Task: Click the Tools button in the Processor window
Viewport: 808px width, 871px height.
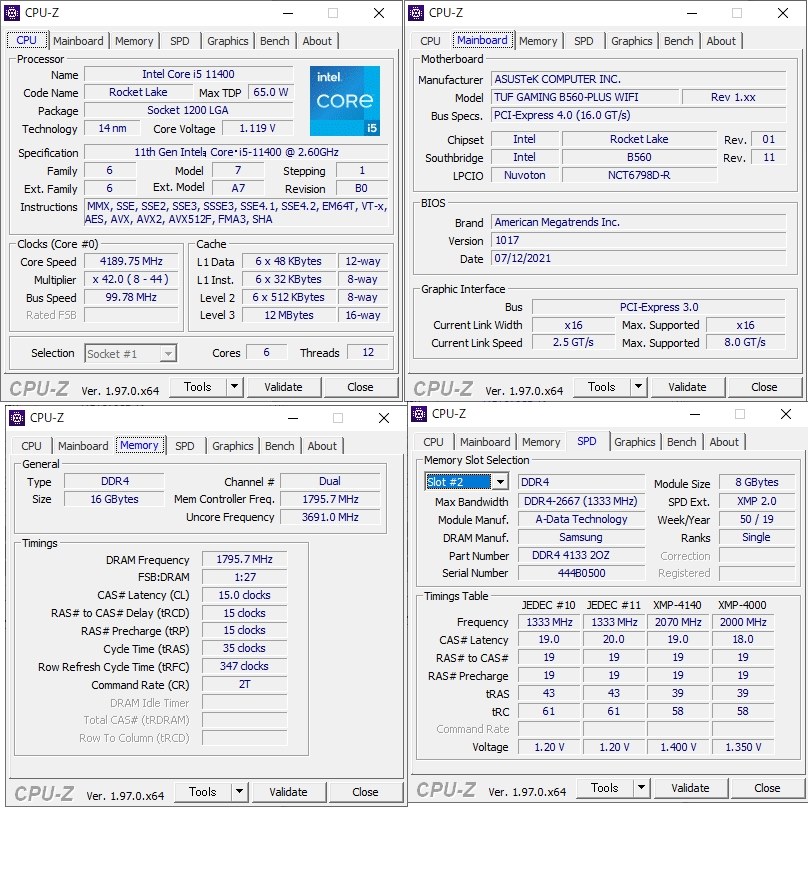Action: [198, 387]
